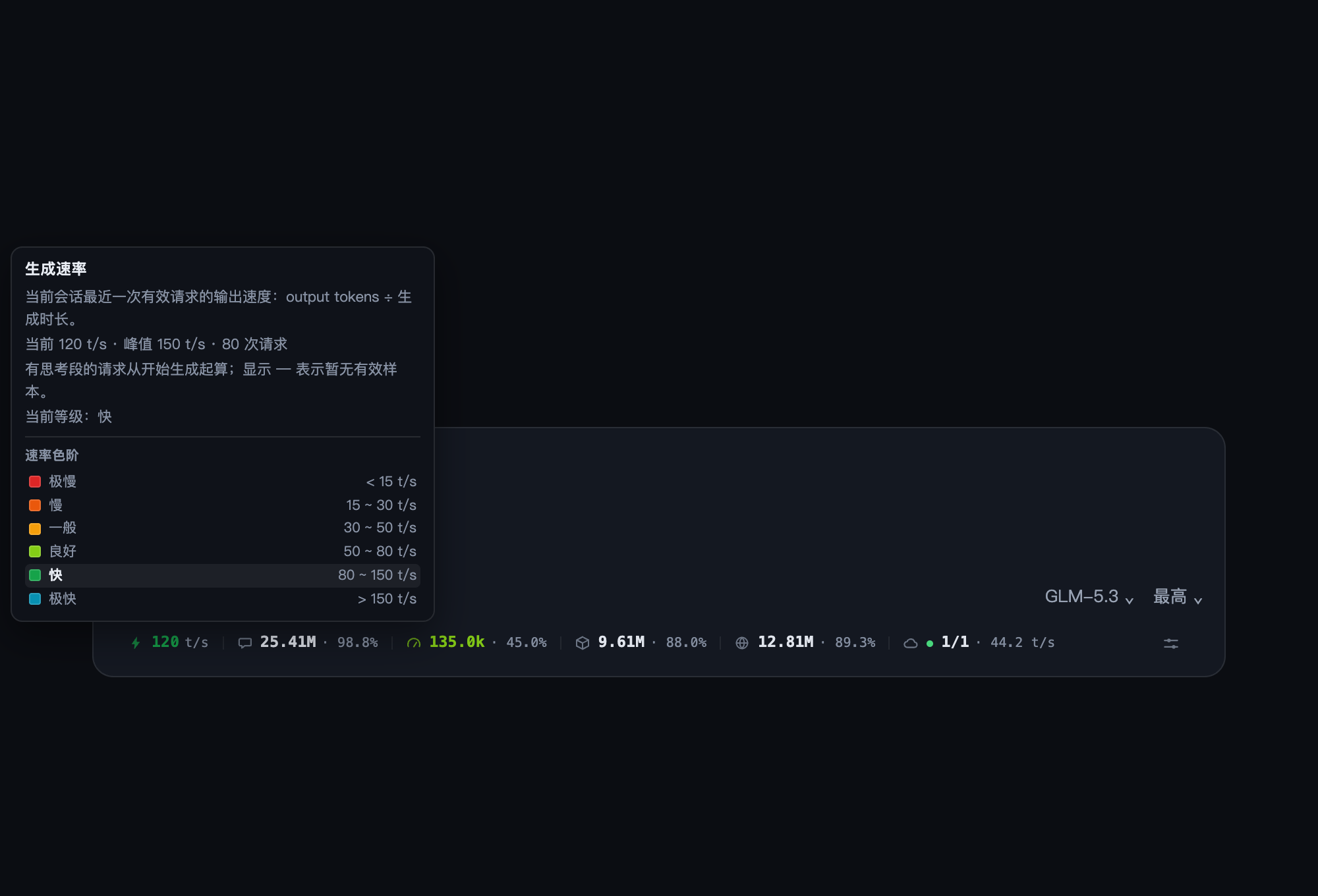
Task: Click the orange 慢 color swatch
Action: pyautogui.click(x=35, y=505)
